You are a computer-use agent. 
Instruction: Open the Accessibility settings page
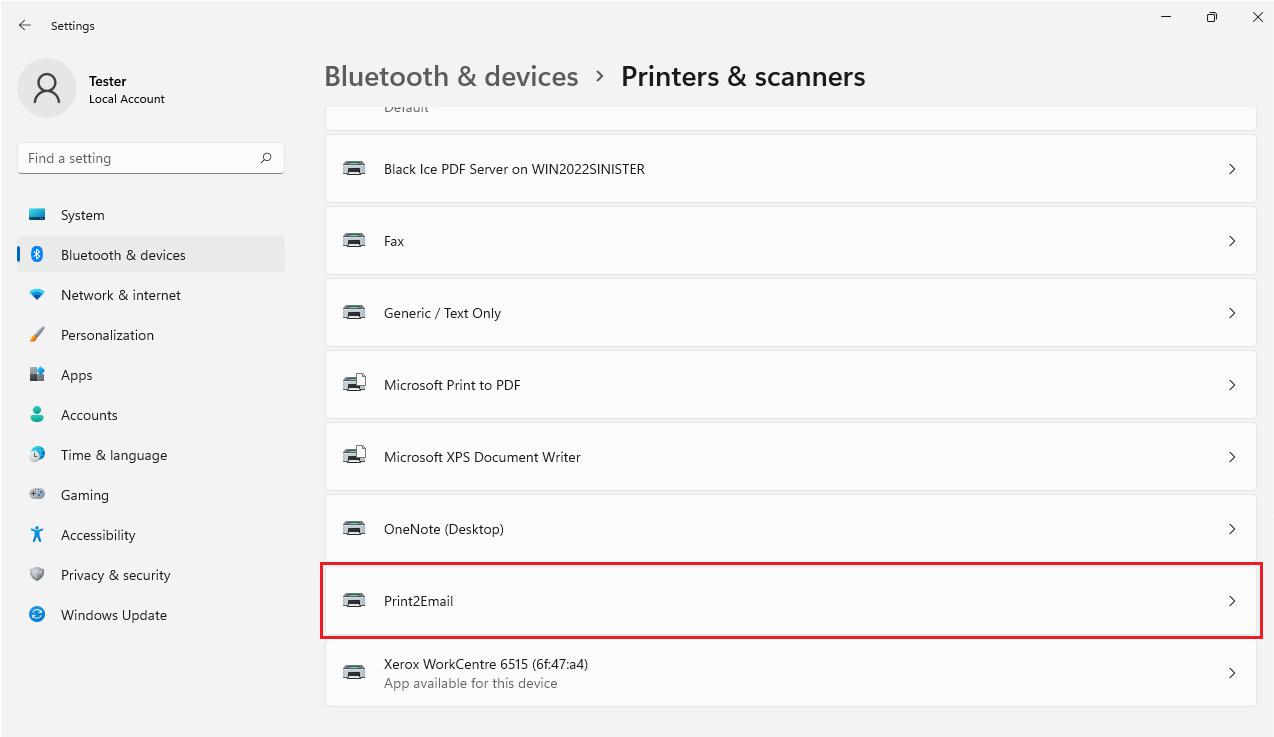(151, 535)
